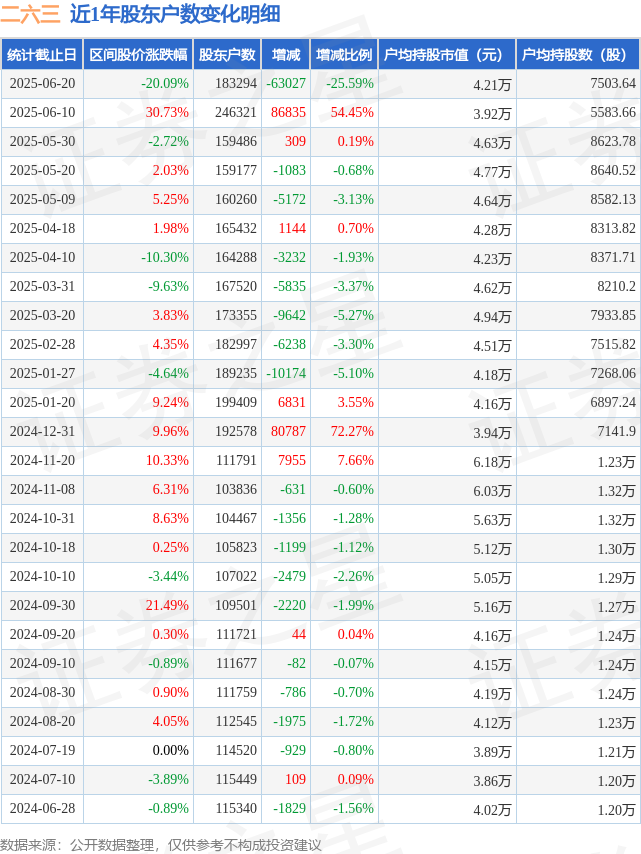Click the 21.49% price change value
This screenshot has height=854, width=641.
pyautogui.click(x=167, y=605)
